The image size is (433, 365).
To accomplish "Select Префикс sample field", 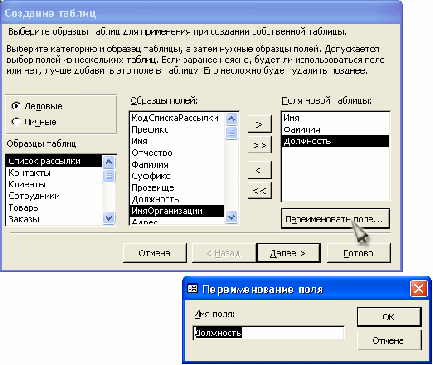I will tap(177, 129).
